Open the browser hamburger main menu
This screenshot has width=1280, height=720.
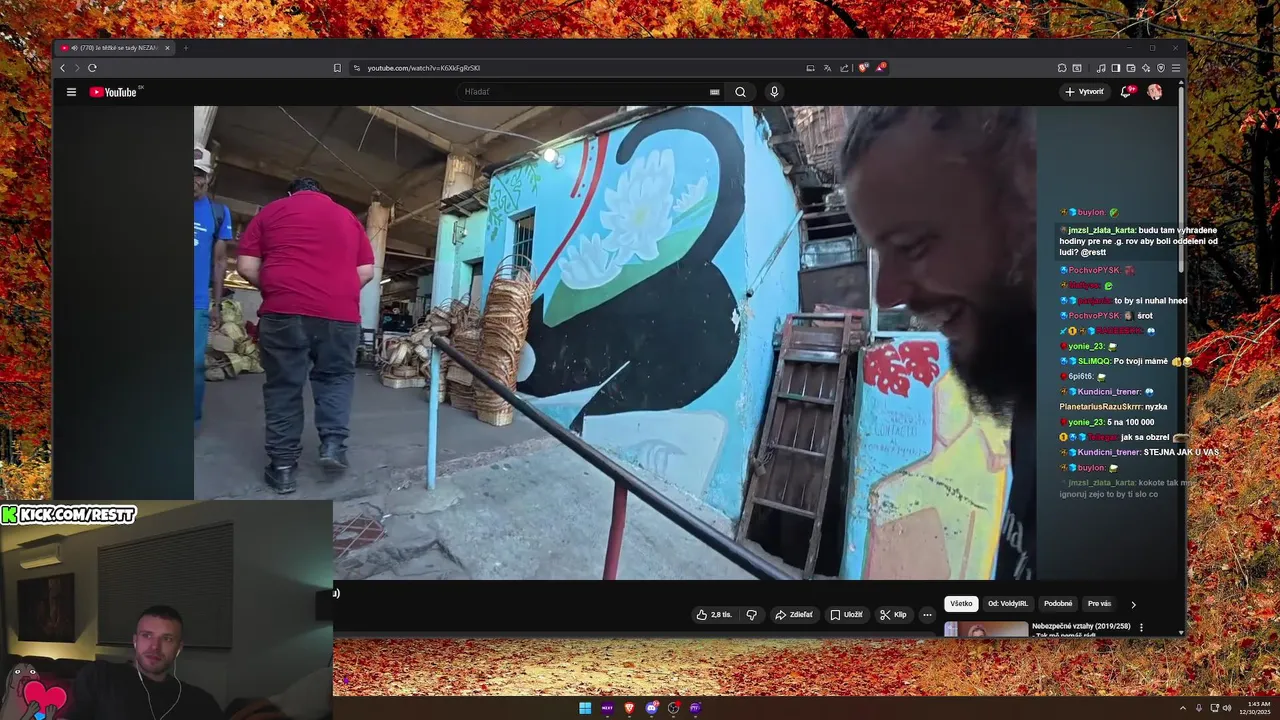pos(1176,68)
